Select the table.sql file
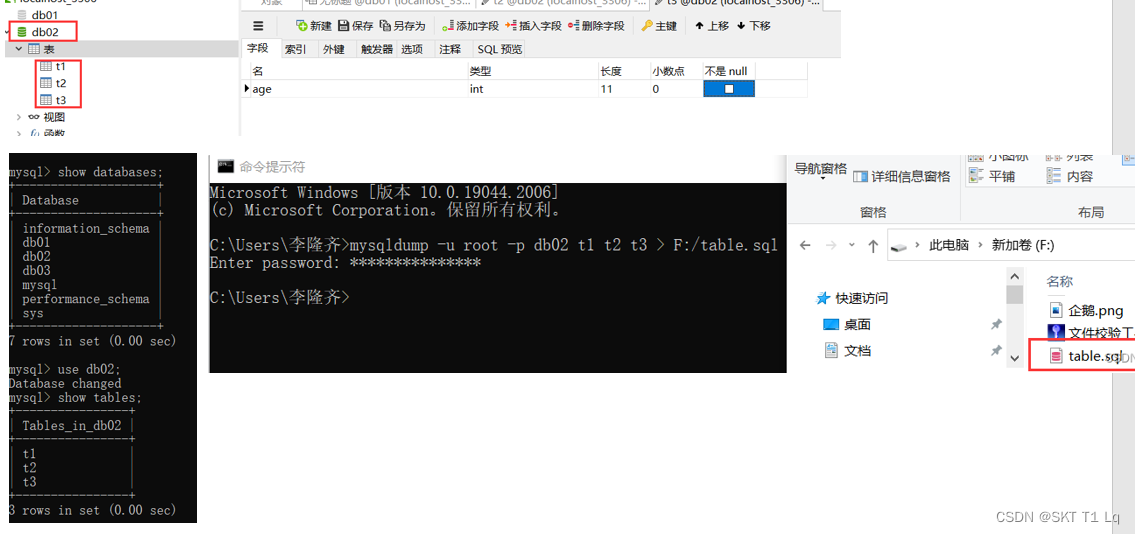Viewport: 1135px width, 534px height. coord(1086,355)
